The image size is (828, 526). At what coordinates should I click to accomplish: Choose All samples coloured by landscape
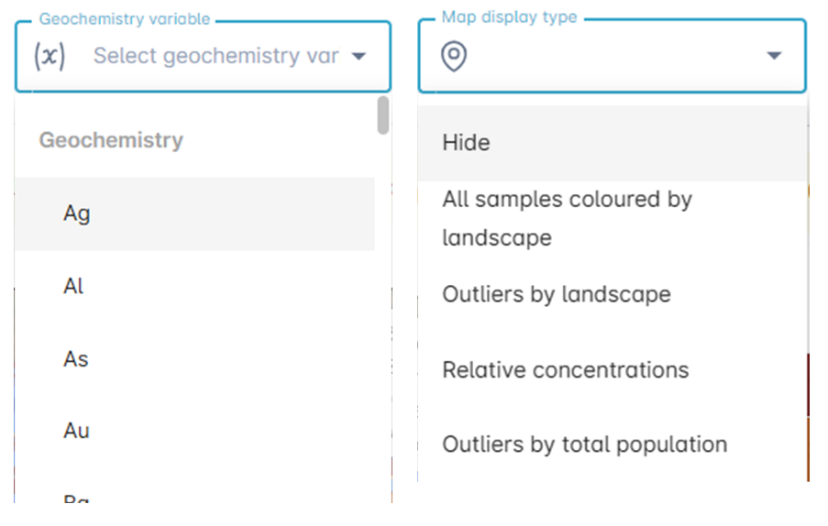tap(612, 219)
